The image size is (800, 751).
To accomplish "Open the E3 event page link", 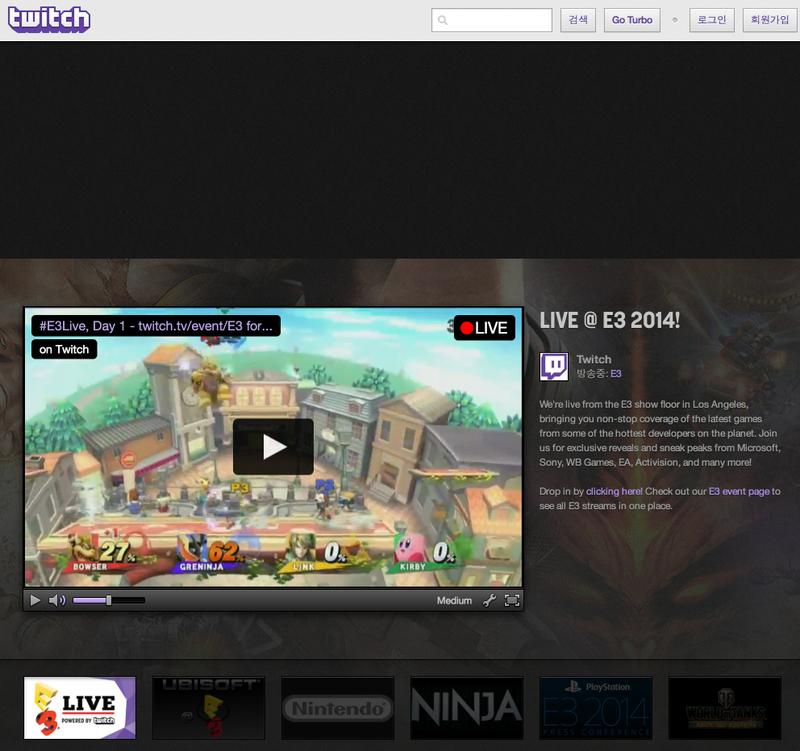I will (x=739, y=492).
